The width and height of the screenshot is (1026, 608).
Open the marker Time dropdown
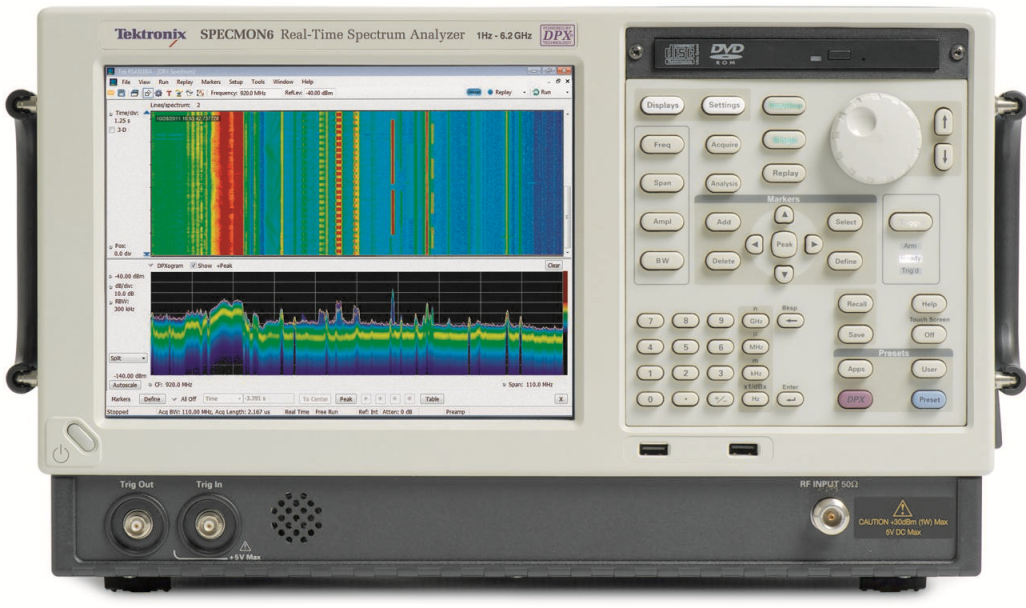(x=238, y=398)
